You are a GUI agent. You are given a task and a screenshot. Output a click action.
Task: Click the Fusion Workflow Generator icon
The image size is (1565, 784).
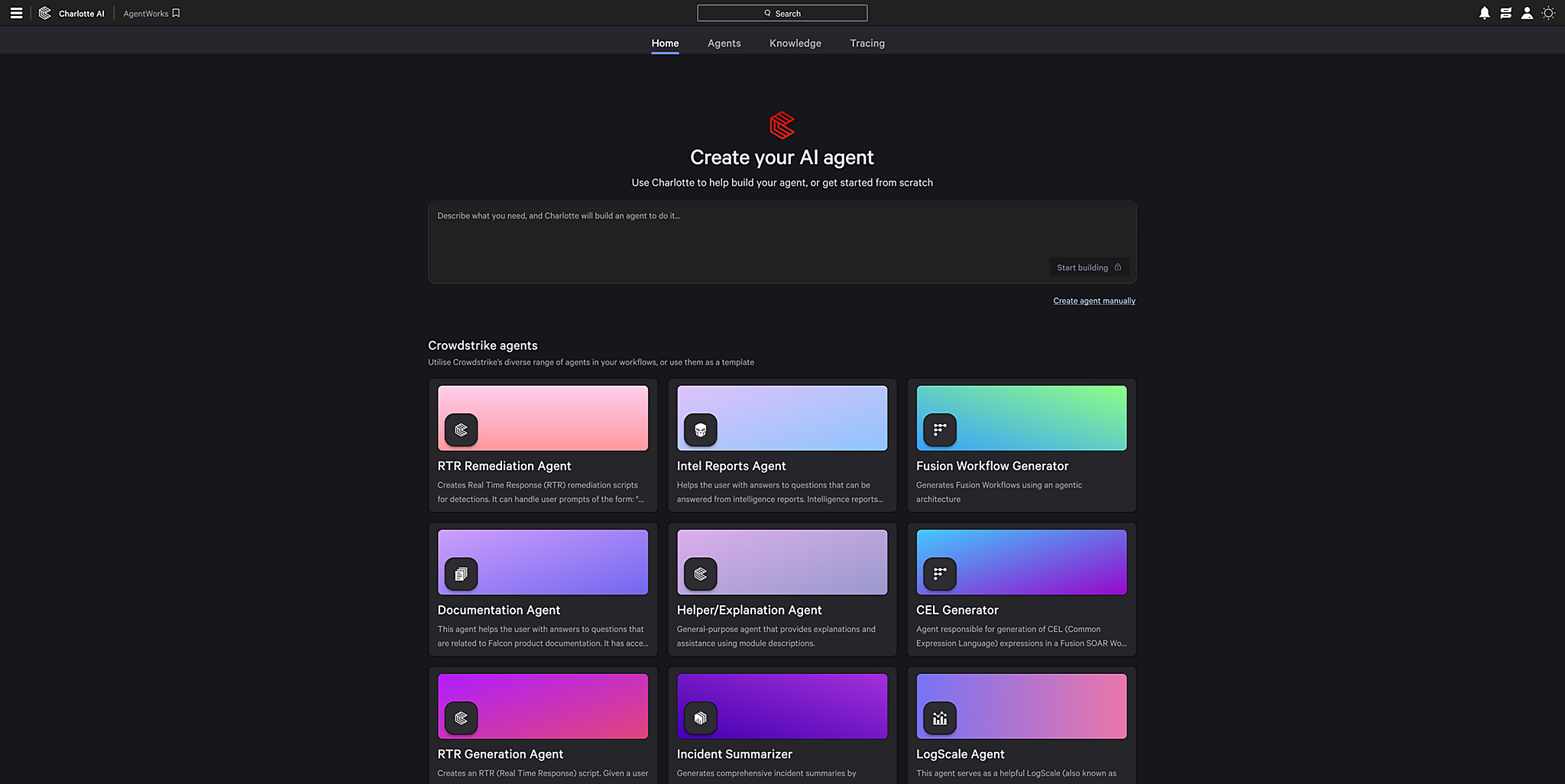tap(939, 430)
